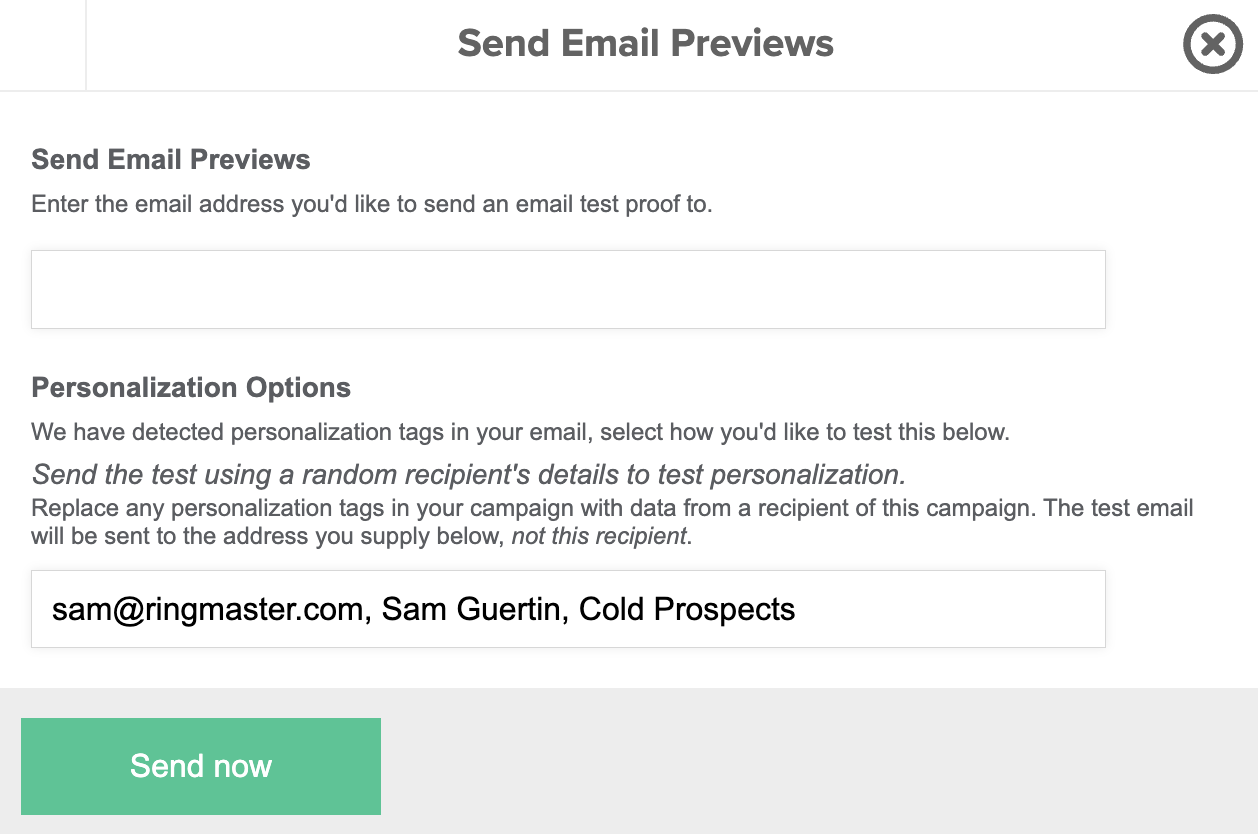Click the Personalization Options heading
Screen dimensions: 1258x834
tap(191, 388)
